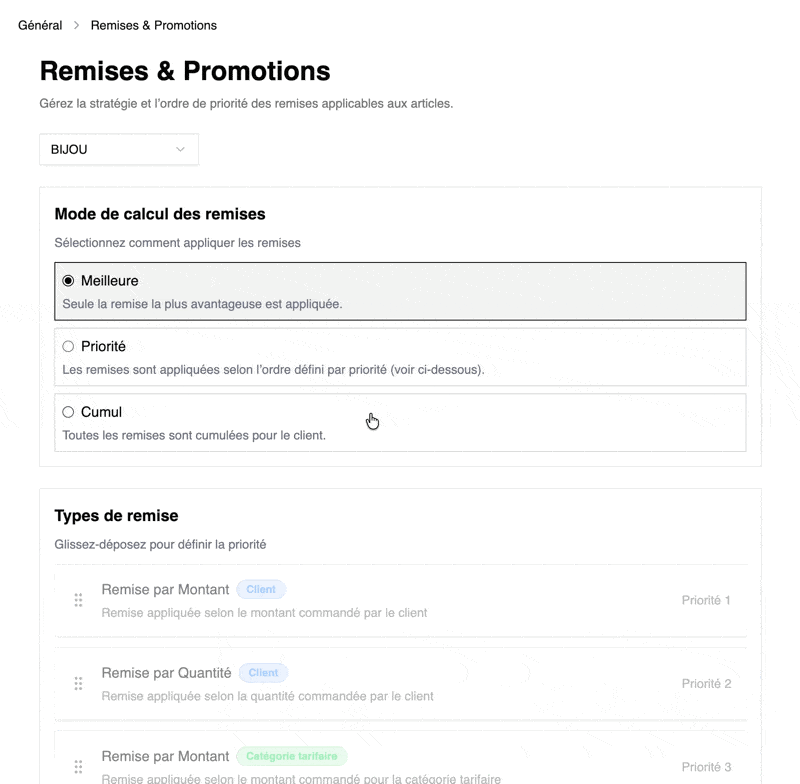The height and width of the screenshot is (784, 800).
Task: Go to Général breadcrumb link
Action: click(x=40, y=25)
